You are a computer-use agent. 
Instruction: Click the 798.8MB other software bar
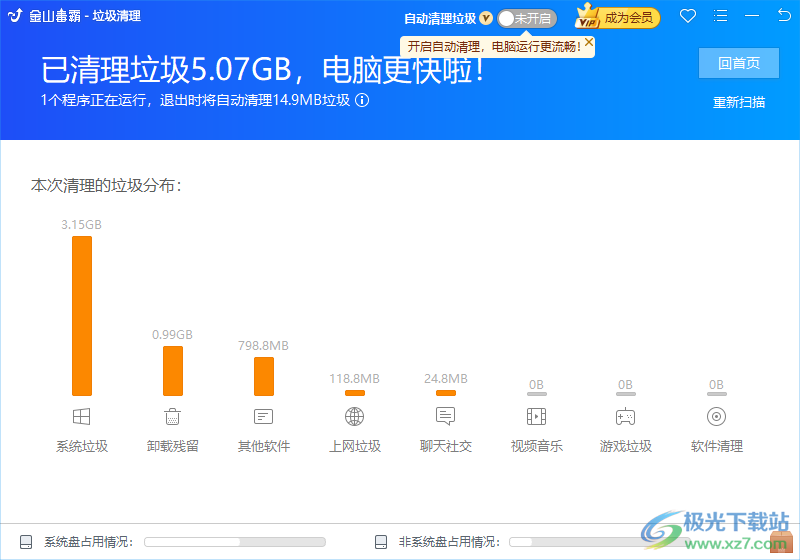tap(264, 376)
